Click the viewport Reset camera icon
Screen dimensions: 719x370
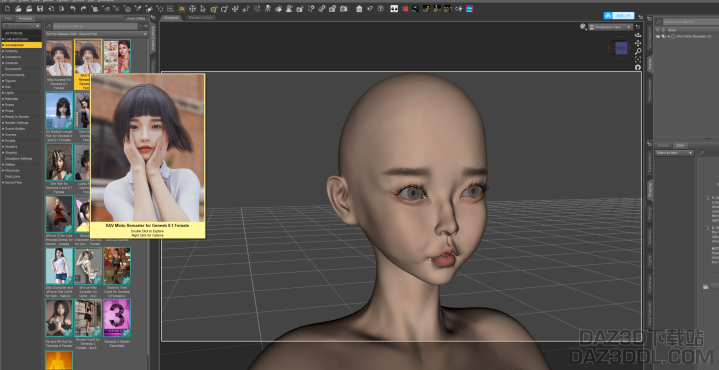tap(638, 68)
